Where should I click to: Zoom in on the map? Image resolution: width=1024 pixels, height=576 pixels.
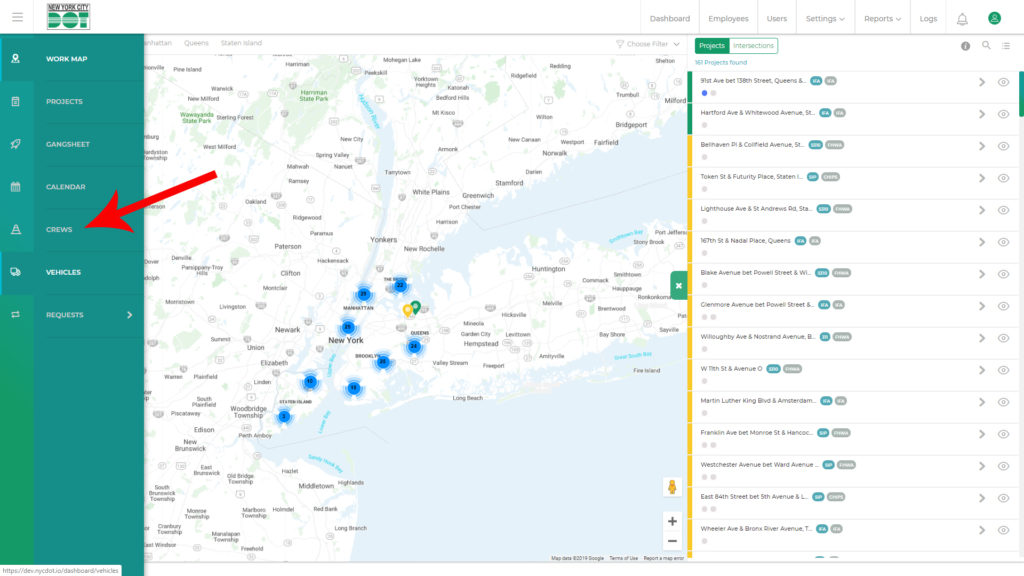(672, 521)
